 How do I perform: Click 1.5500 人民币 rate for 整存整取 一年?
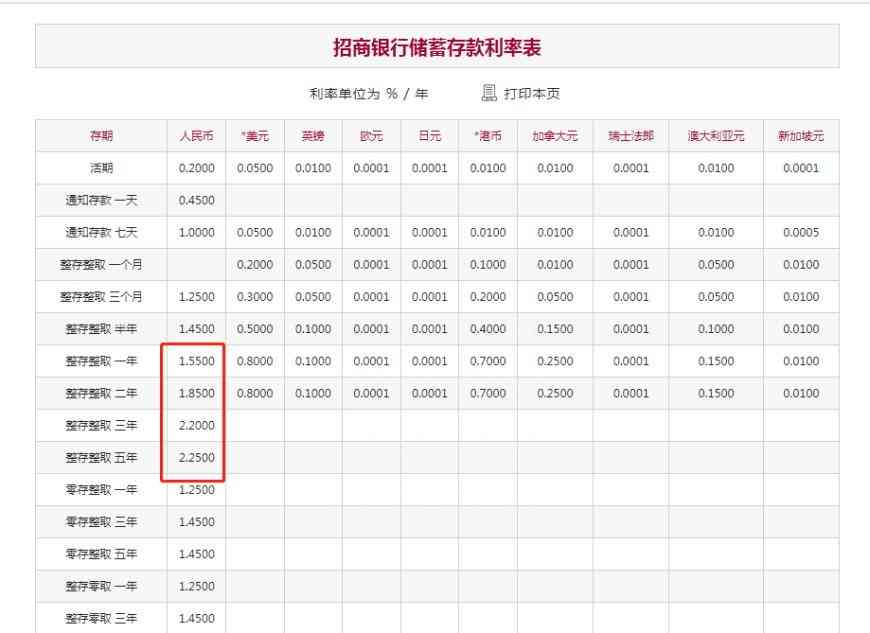[x=196, y=361]
